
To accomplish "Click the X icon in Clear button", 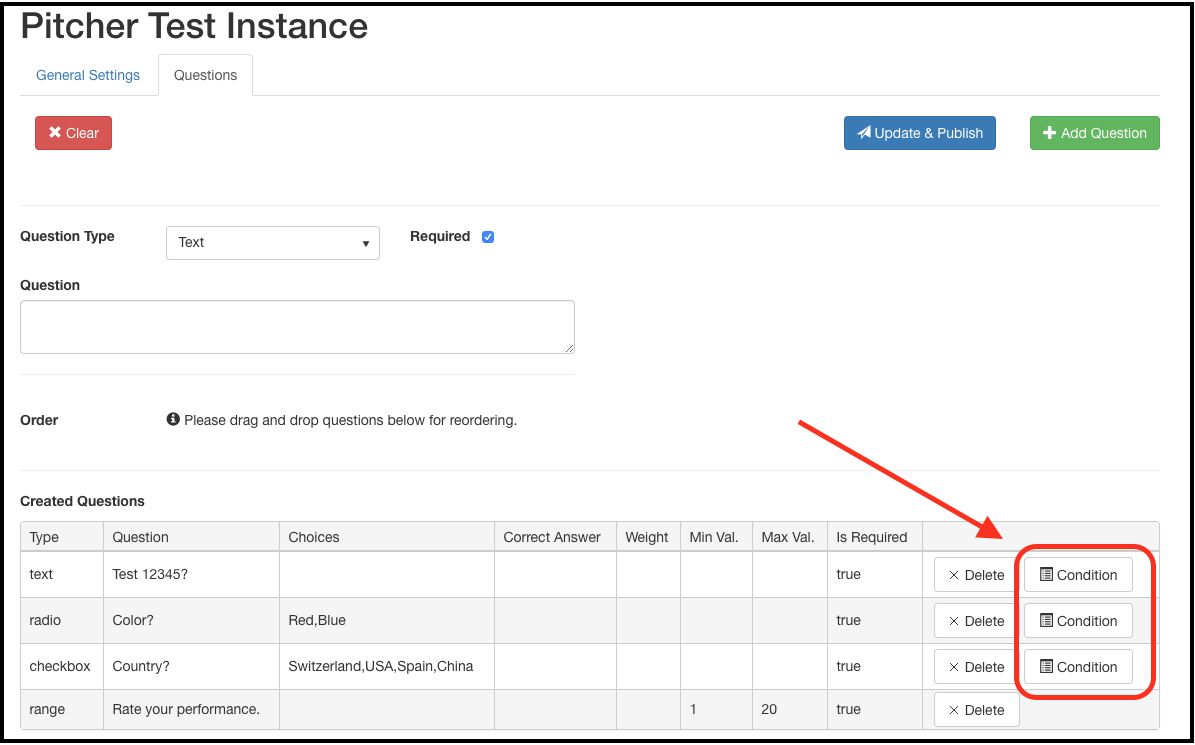I will 55,133.
